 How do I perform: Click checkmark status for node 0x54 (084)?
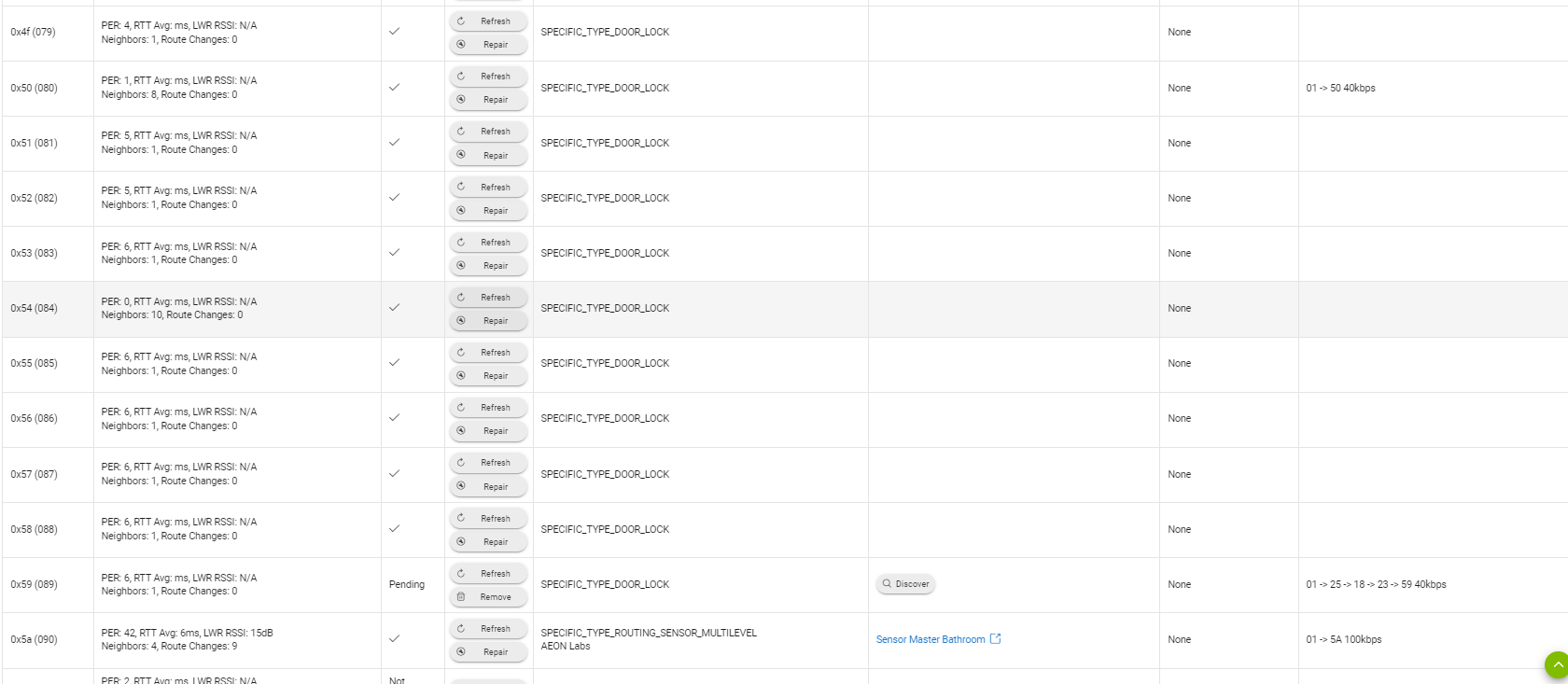click(x=395, y=307)
